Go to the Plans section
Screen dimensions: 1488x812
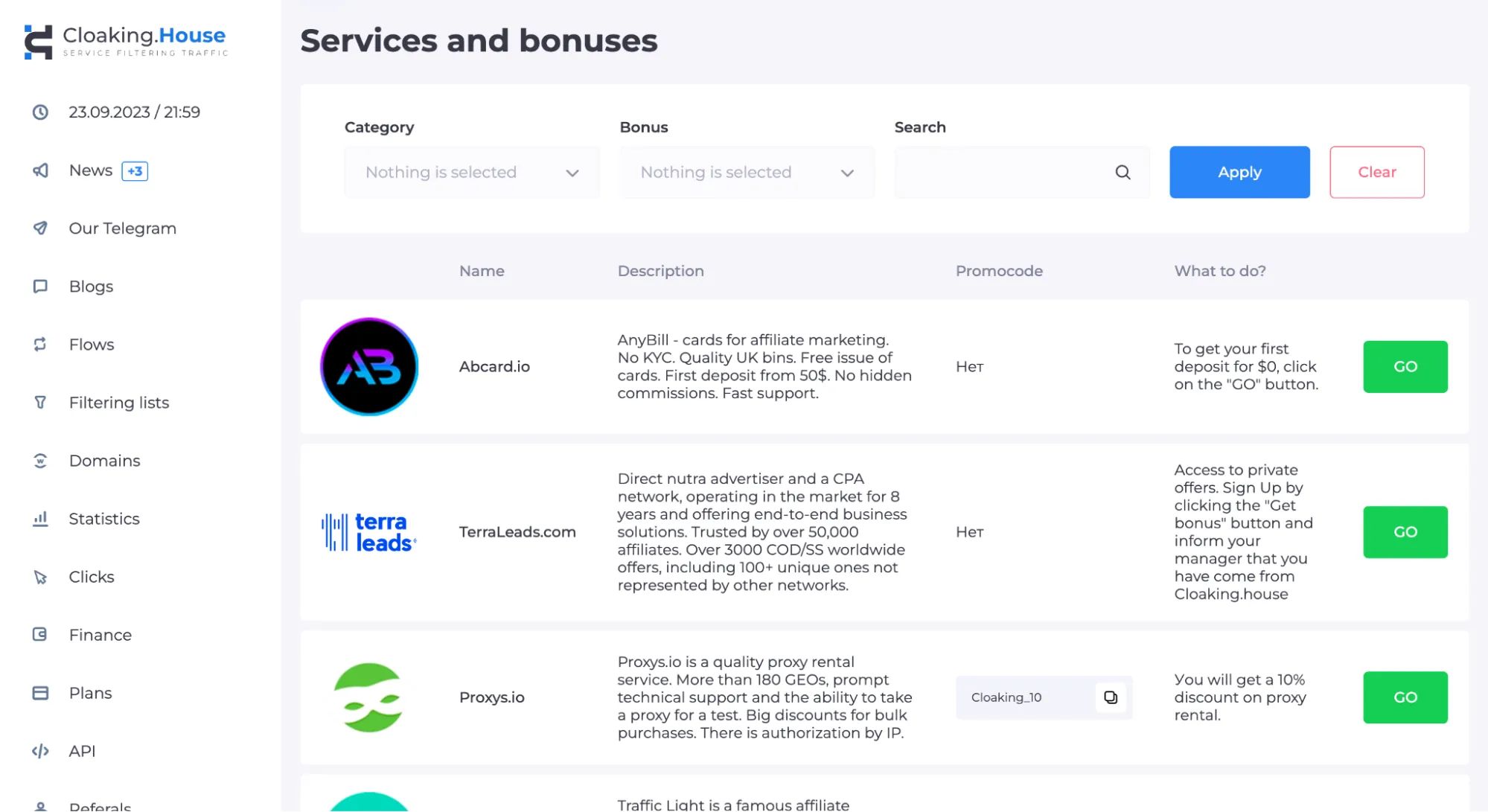(x=90, y=693)
